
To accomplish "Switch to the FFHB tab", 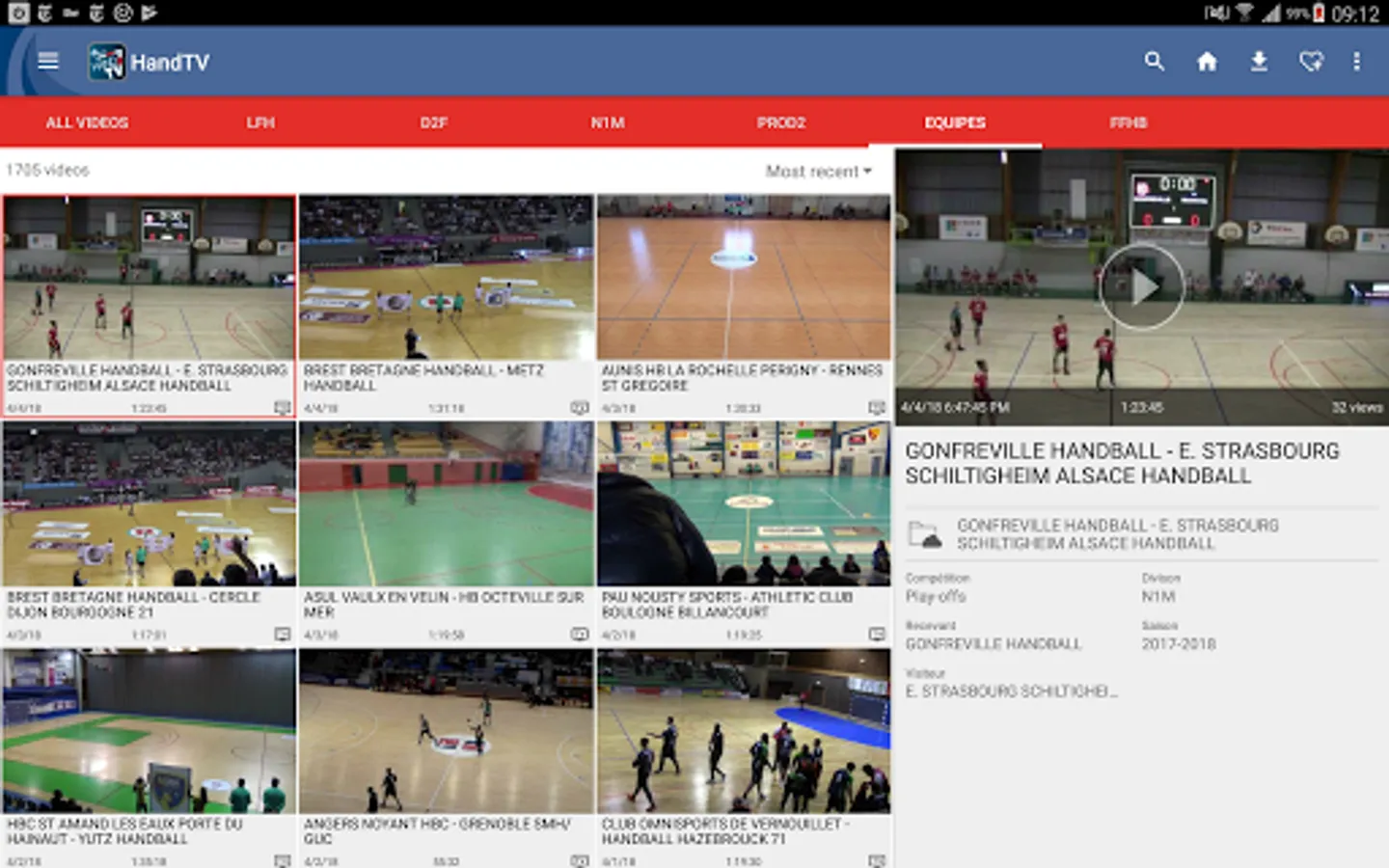I will 1129,122.
